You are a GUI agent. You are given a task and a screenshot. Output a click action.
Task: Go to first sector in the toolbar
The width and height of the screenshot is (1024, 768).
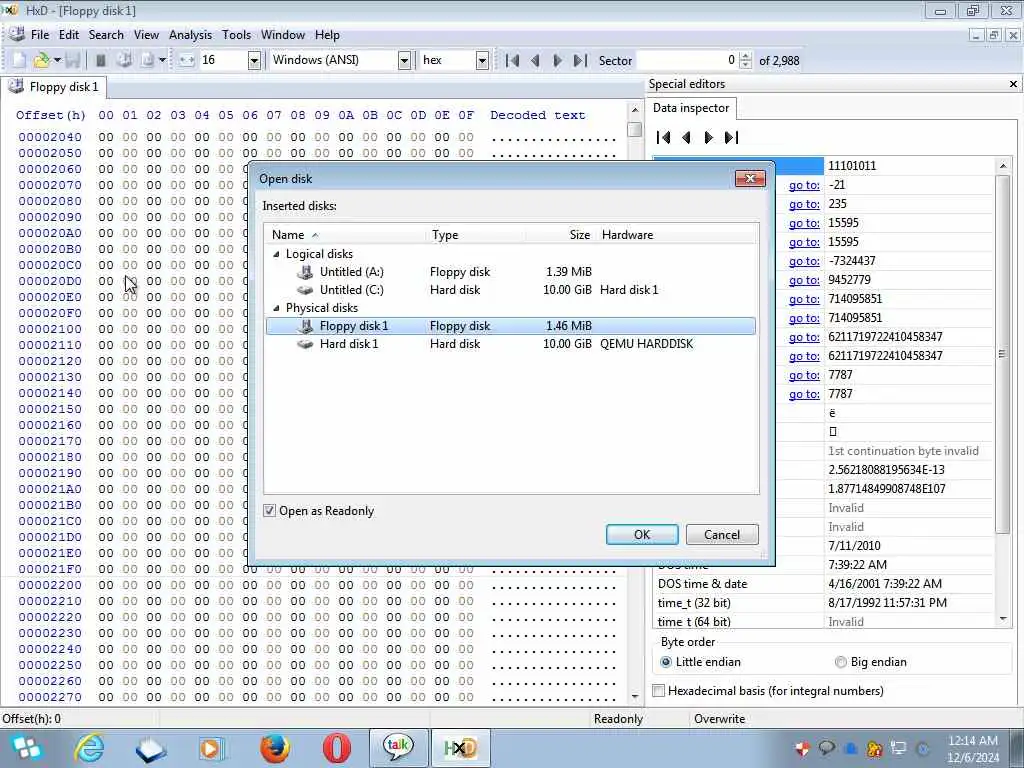point(513,60)
